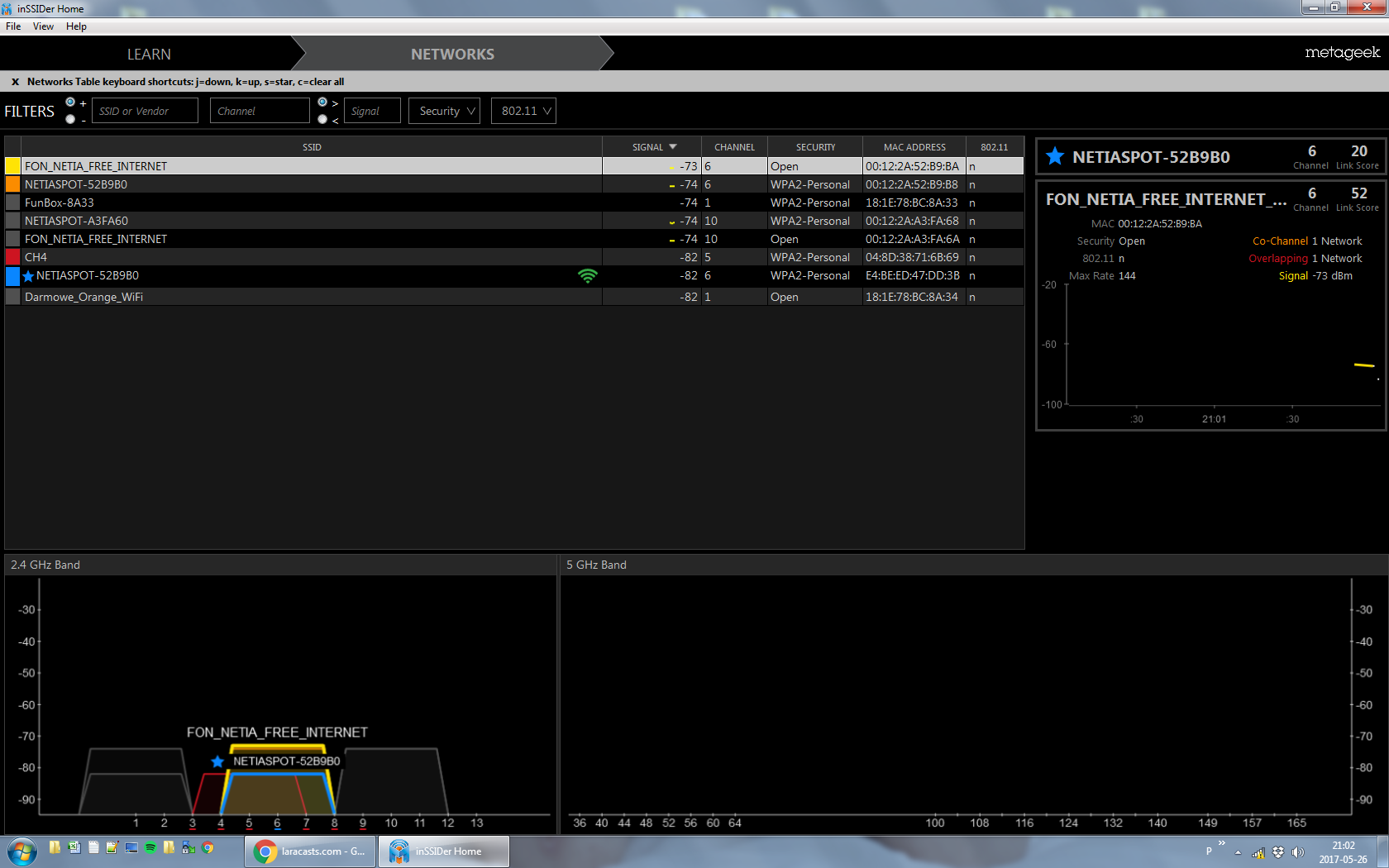
Task: Click the star icon in NETIASPOT-52B9B0 table row
Action: pos(28,276)
